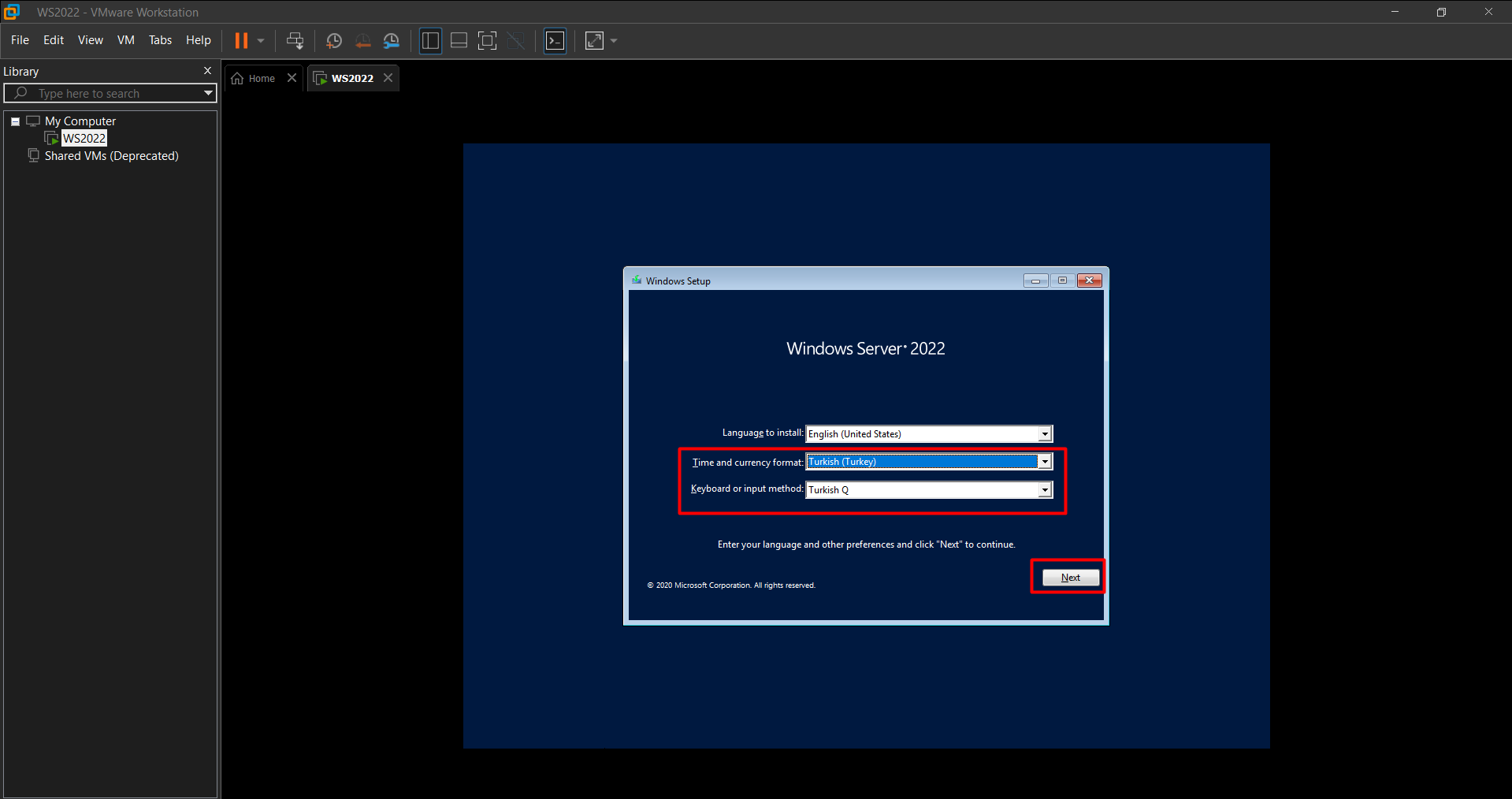Screen dimensions: 1512x799
Task: Toggle the library sidebar view
Action: pos(430,40)
